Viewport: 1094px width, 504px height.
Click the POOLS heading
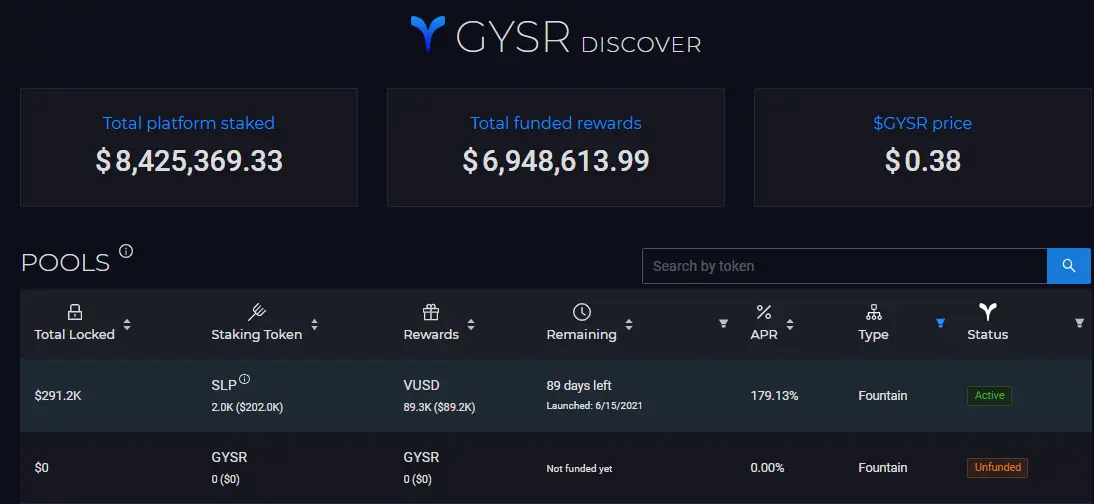[66, 263]
